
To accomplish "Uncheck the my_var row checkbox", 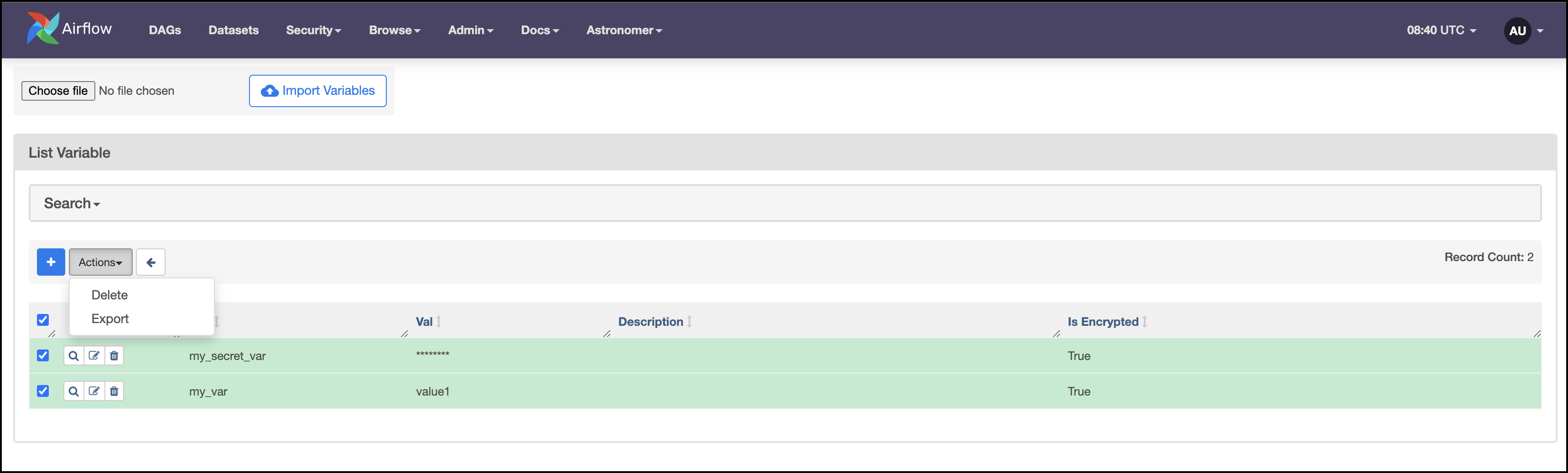I will [x=42, y=391].
